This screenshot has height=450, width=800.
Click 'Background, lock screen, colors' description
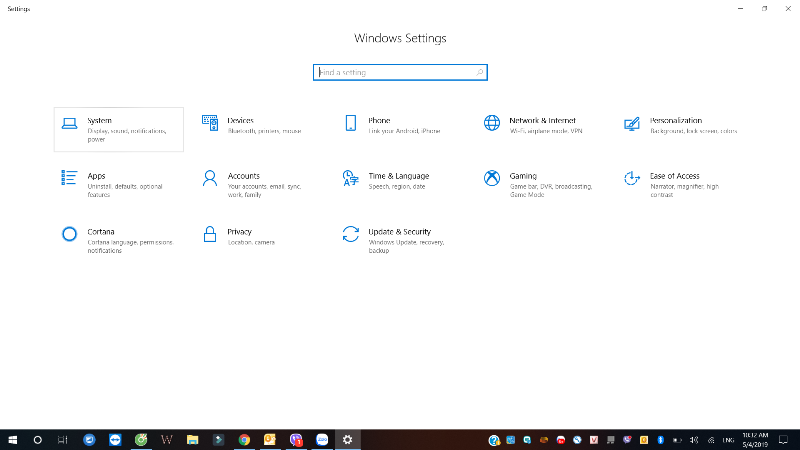693,131
